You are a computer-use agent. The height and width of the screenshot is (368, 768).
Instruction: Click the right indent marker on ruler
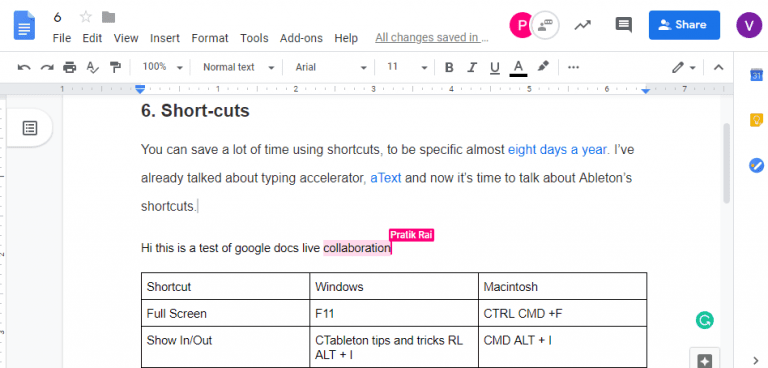(x=646, y=91)
